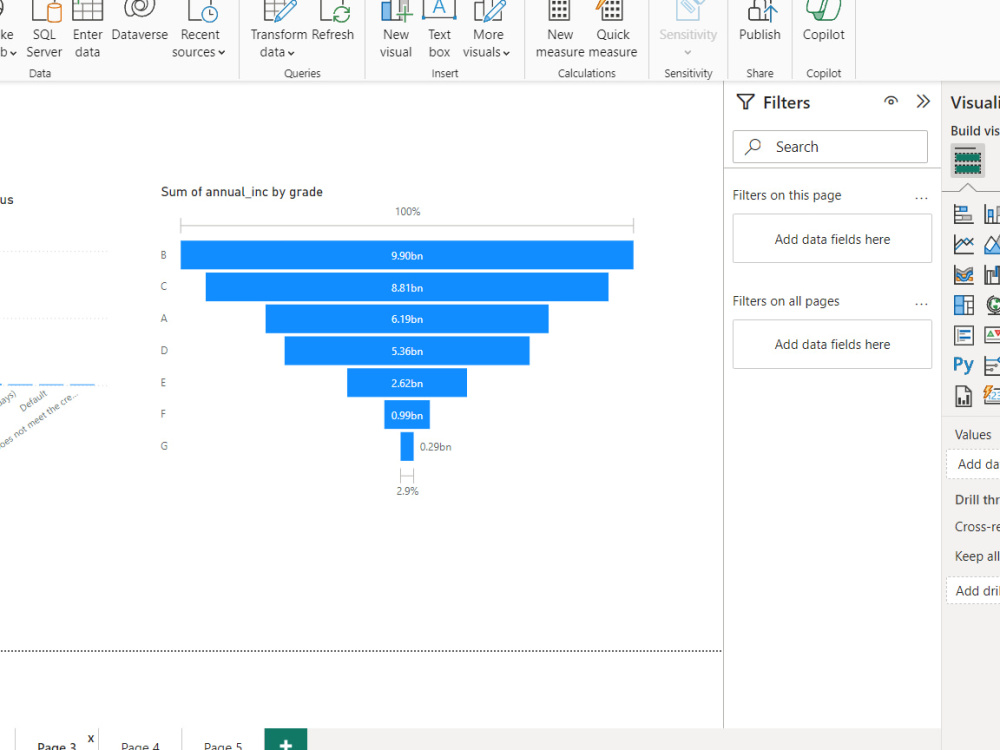Select the funnel bar B 9.90bn
Viewport: 1000px width, 750px height.
coord(407,255)
